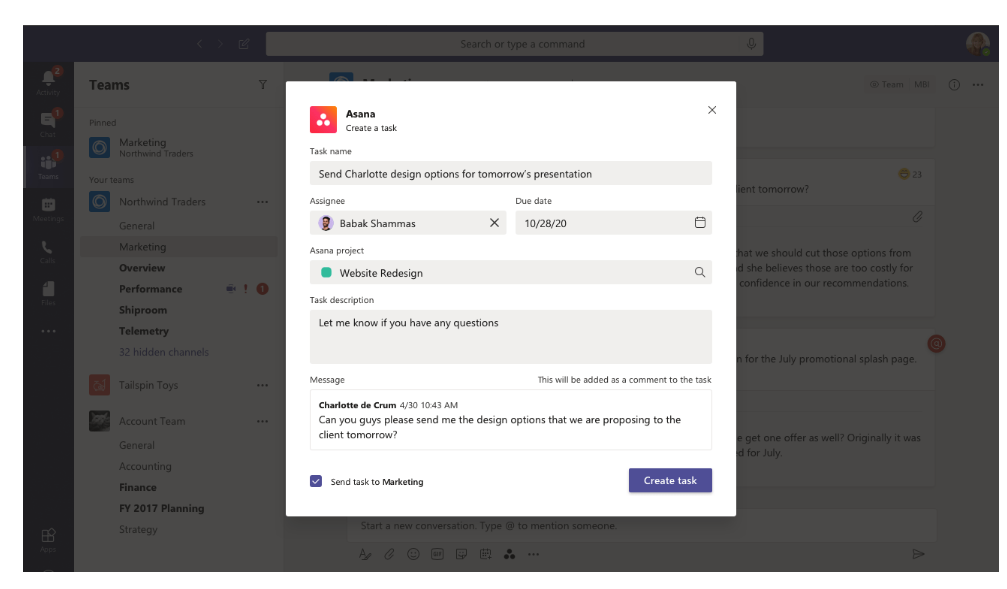Click the Start a new conversation box
Image resolution: width=1007 pixels, height=589 pixels.
[x=642, y=525]
